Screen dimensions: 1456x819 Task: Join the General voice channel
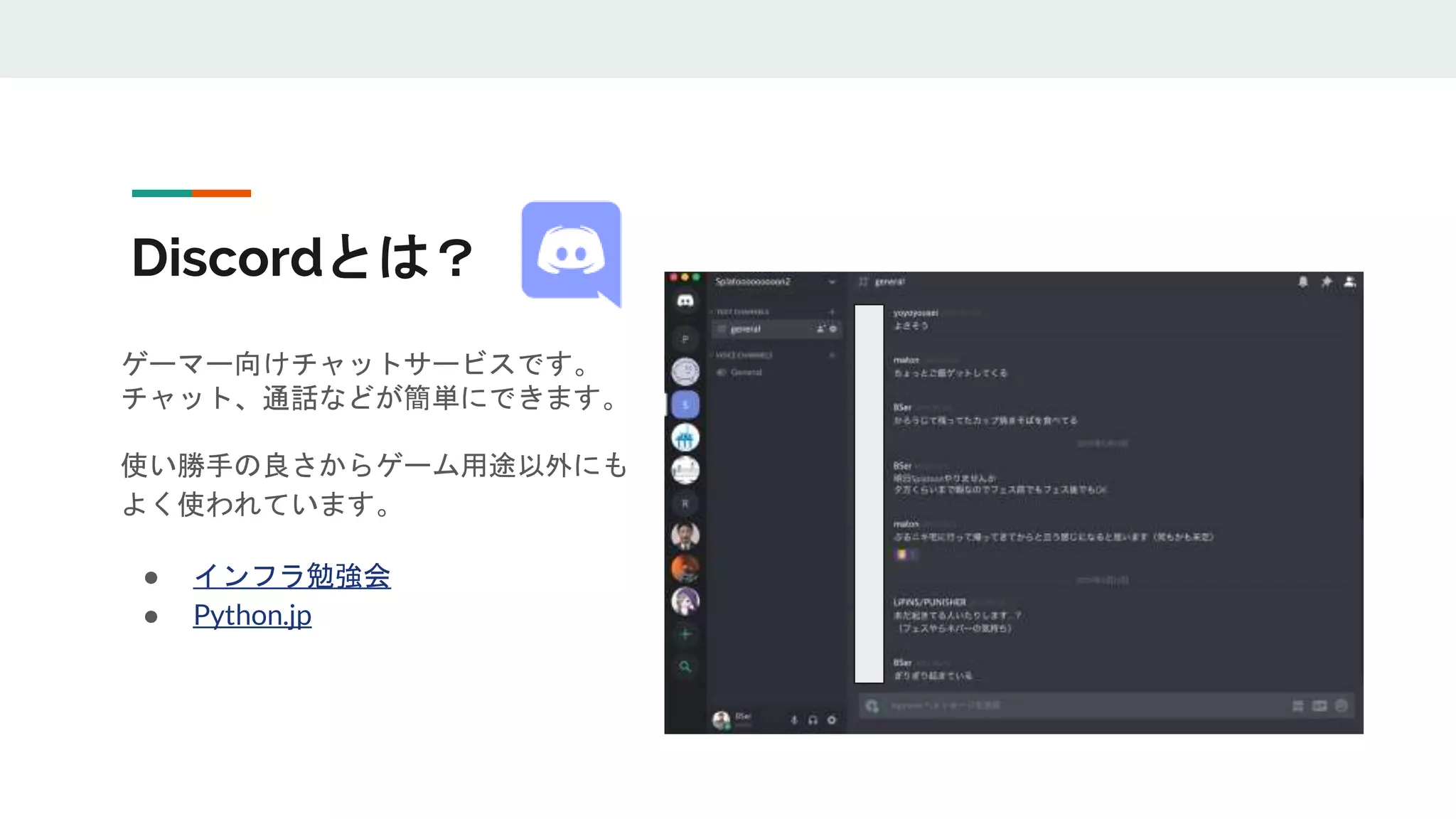coord(746,373)
